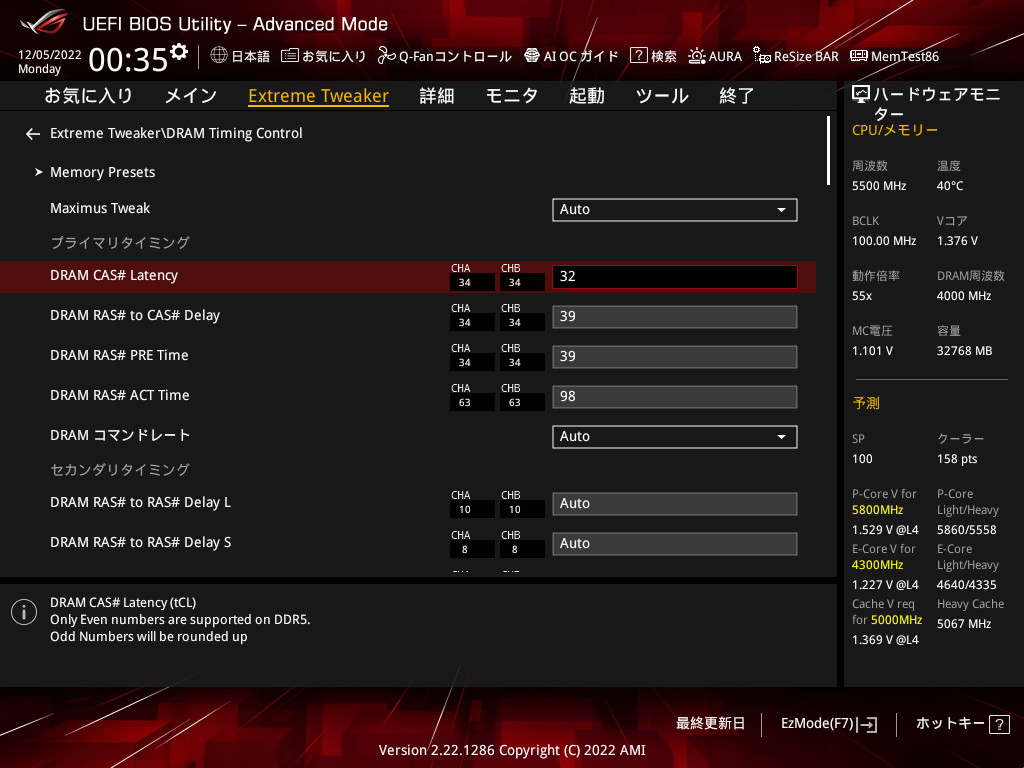The width and height of the screenshot is (1024, 768).
Task: Go back using the left arrow icon
Action: click(33, 133)
